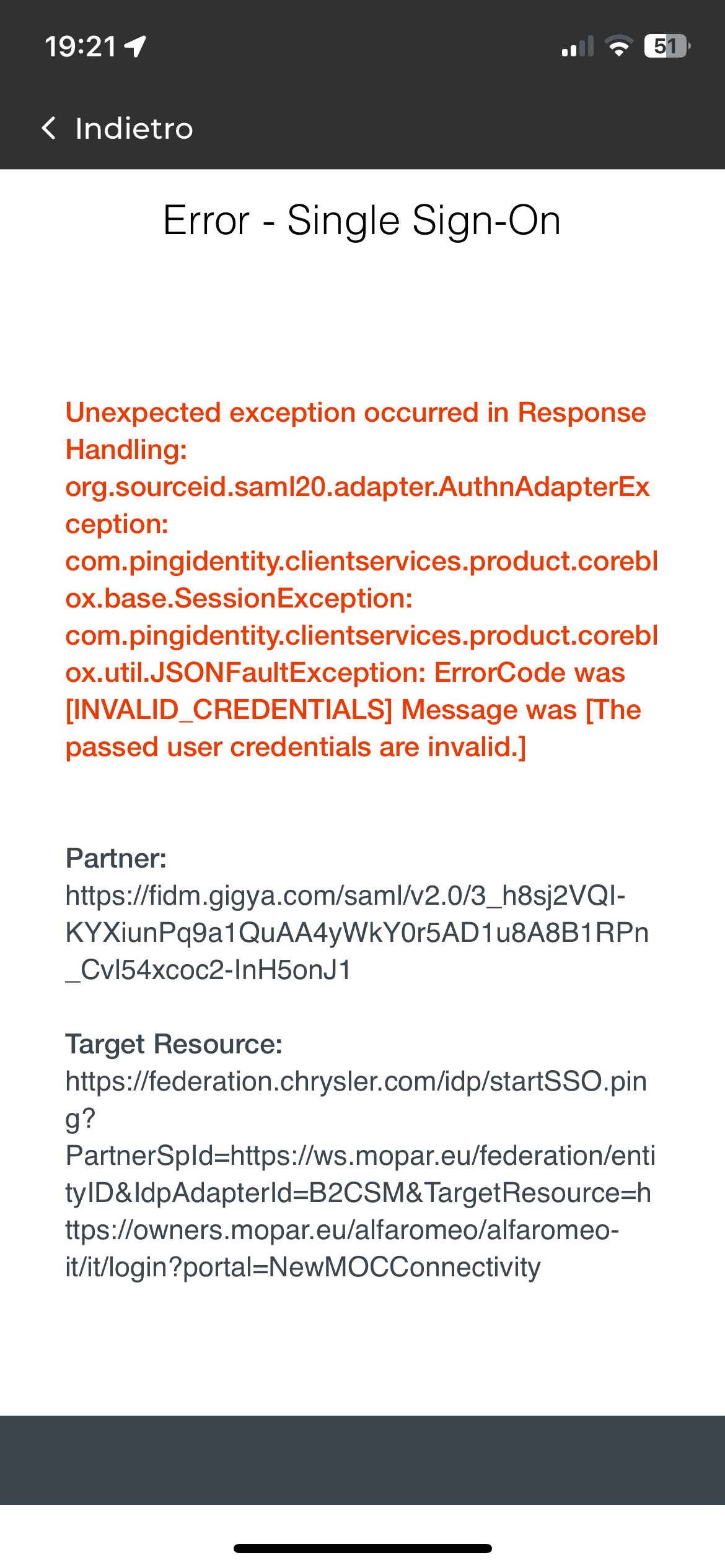Click the Partner: label
Image resolution: width=725 pixels, height=1568 pixels.
point(116,858)
